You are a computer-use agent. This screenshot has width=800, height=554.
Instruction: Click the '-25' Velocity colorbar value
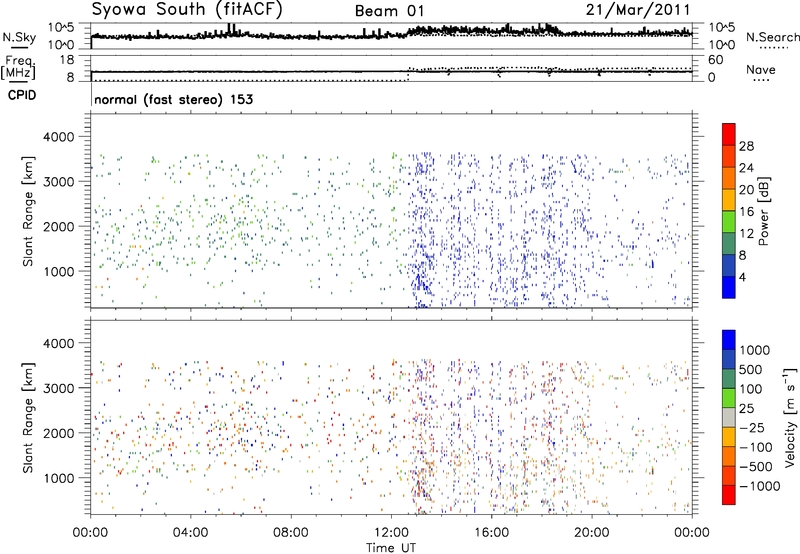tap(752, 427)
